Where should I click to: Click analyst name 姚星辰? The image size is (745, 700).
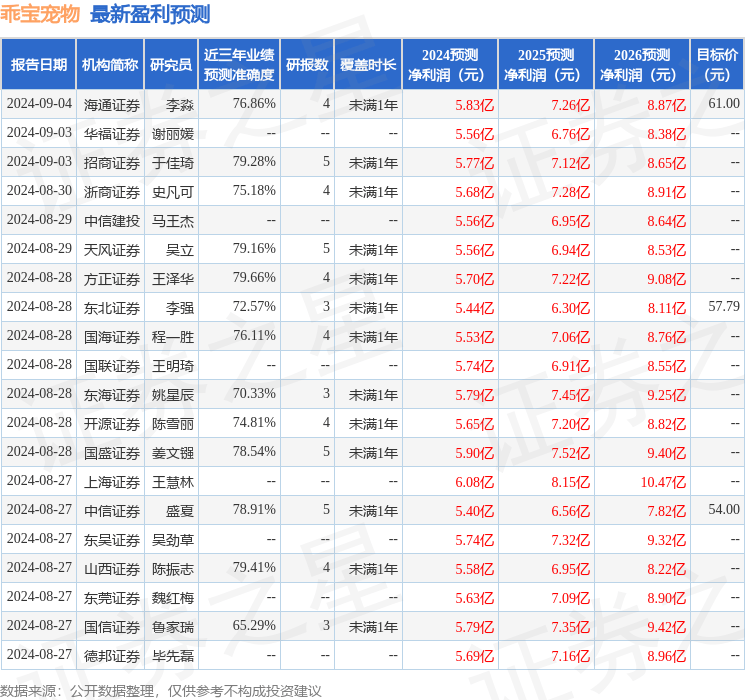(173, 394)
